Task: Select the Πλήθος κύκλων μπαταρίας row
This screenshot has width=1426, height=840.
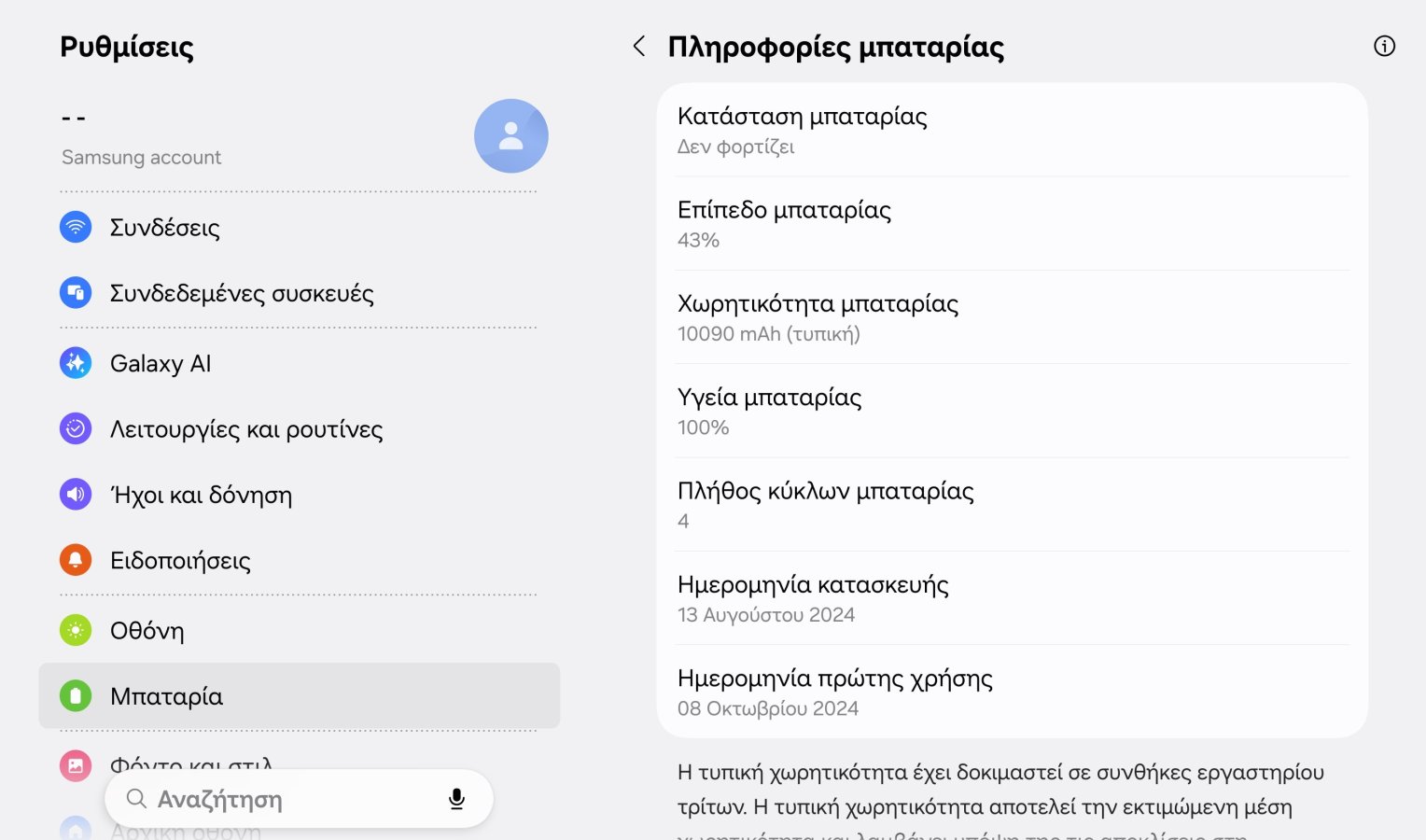Action: (1013, 505)
